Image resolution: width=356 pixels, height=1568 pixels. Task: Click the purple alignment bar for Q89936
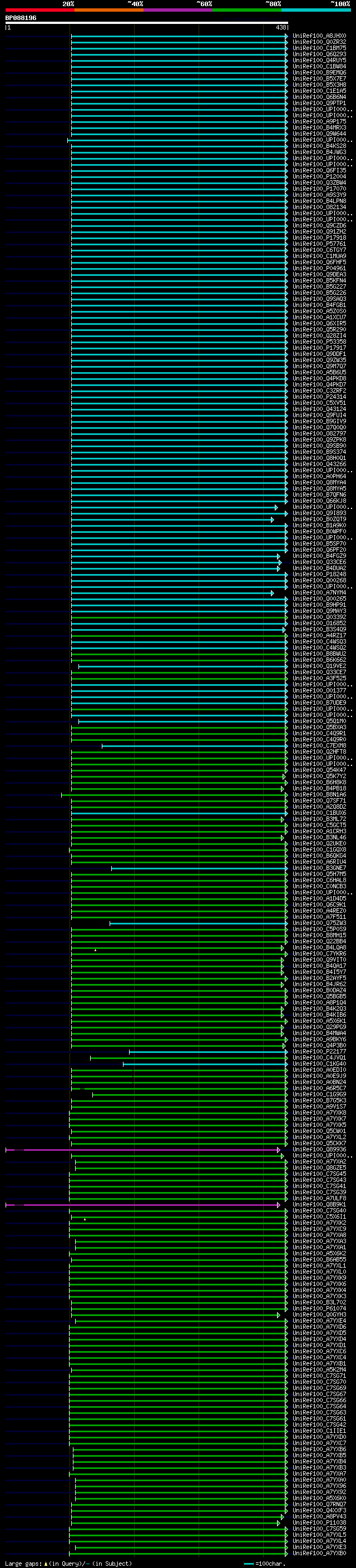coord(142,1150)
